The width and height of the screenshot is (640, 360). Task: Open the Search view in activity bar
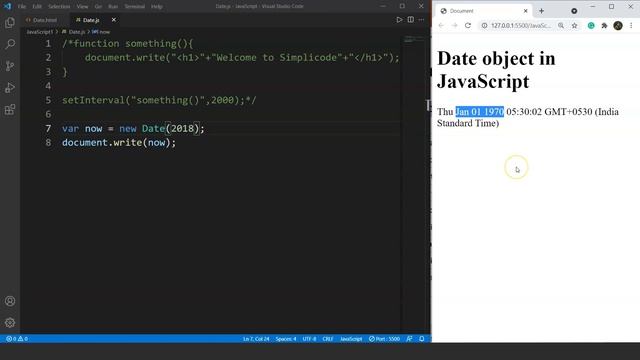coord(10,44)
